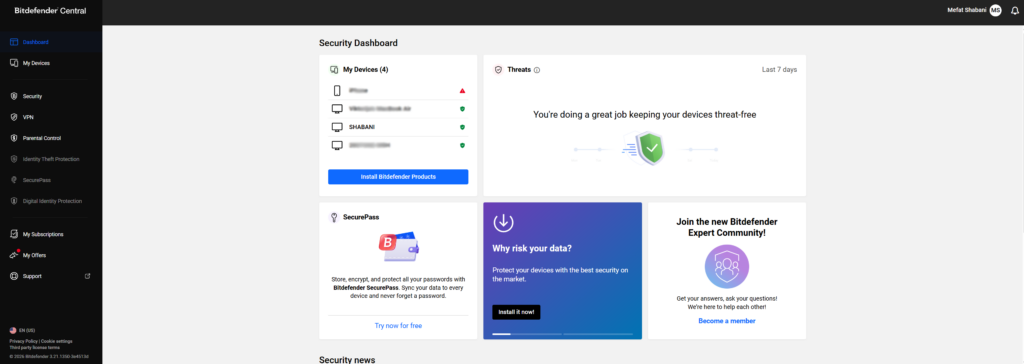Click the Threats shield header icon
1024x364 pixels.
point(498,69)
